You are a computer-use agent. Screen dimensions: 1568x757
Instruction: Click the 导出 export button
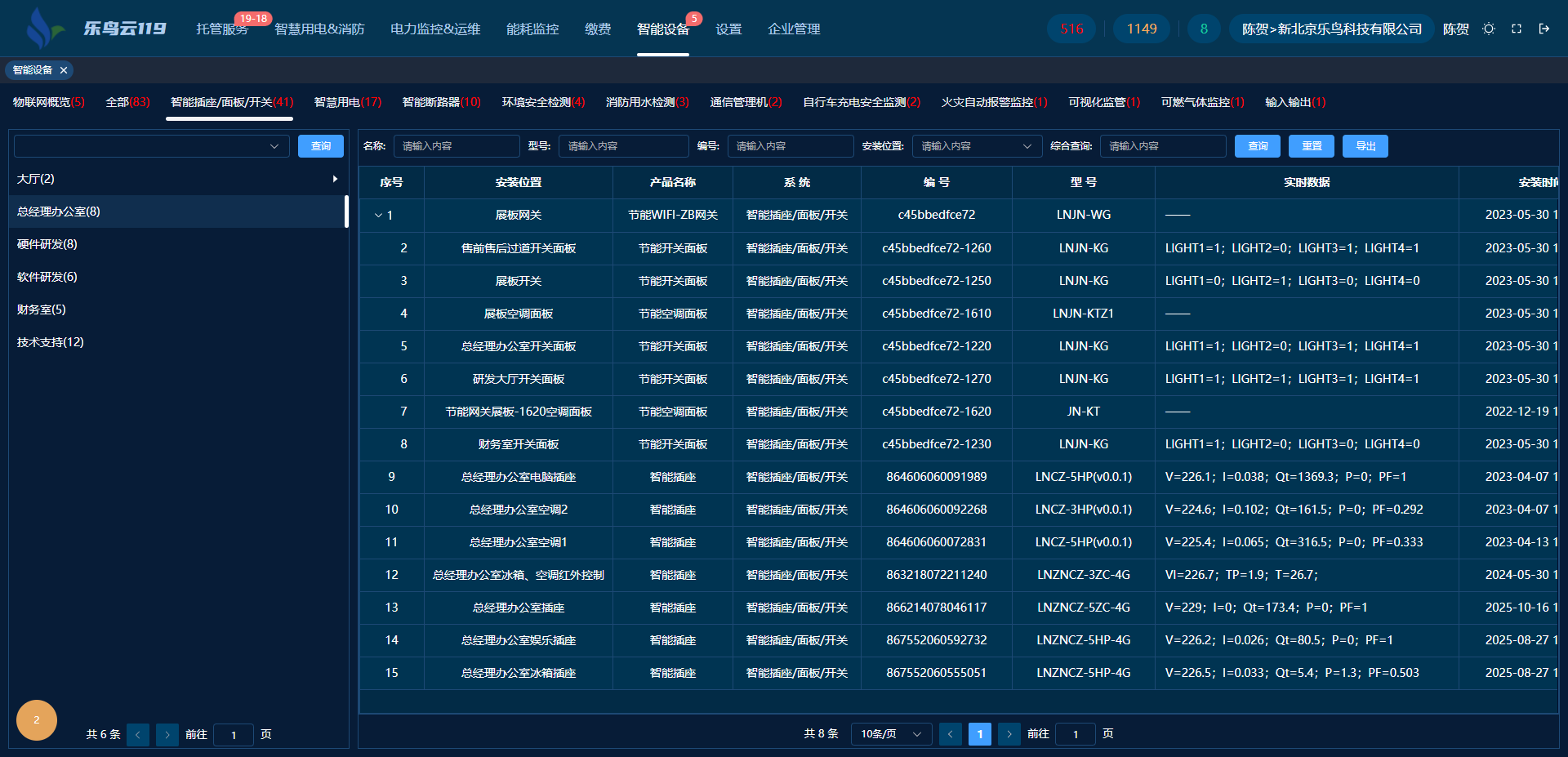[1365, 146]
